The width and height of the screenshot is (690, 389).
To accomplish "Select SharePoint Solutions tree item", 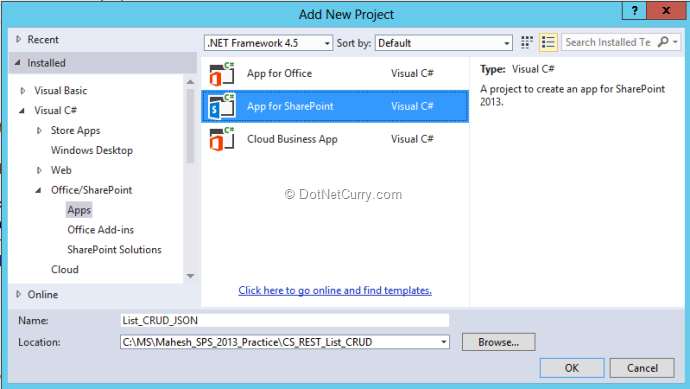I will [x=114, y=250].
